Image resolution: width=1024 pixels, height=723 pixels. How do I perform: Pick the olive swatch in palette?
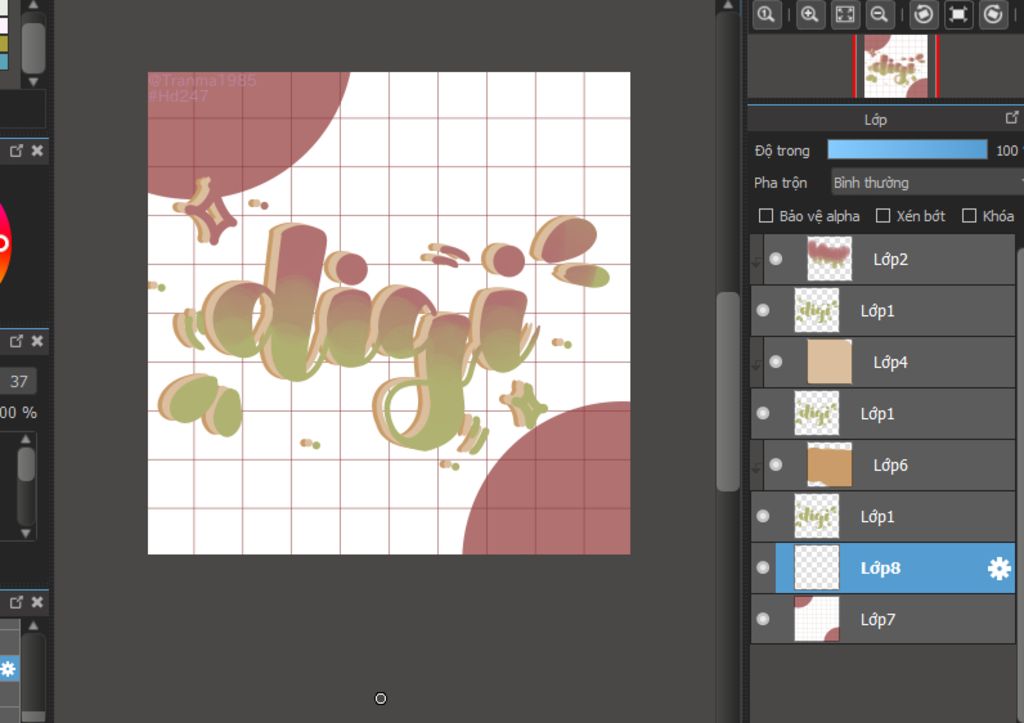click(4, 44)
